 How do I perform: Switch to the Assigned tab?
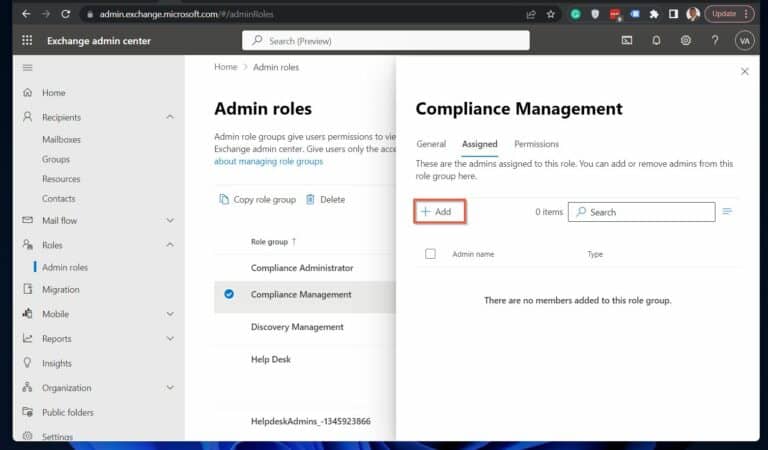pyautogui.click(x=480, y=144)
